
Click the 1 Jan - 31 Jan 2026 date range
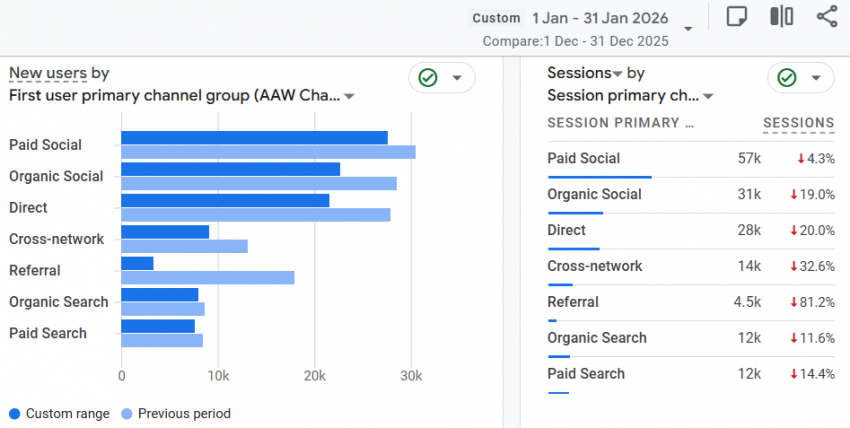pyautogui.click(x=598, y=18)
